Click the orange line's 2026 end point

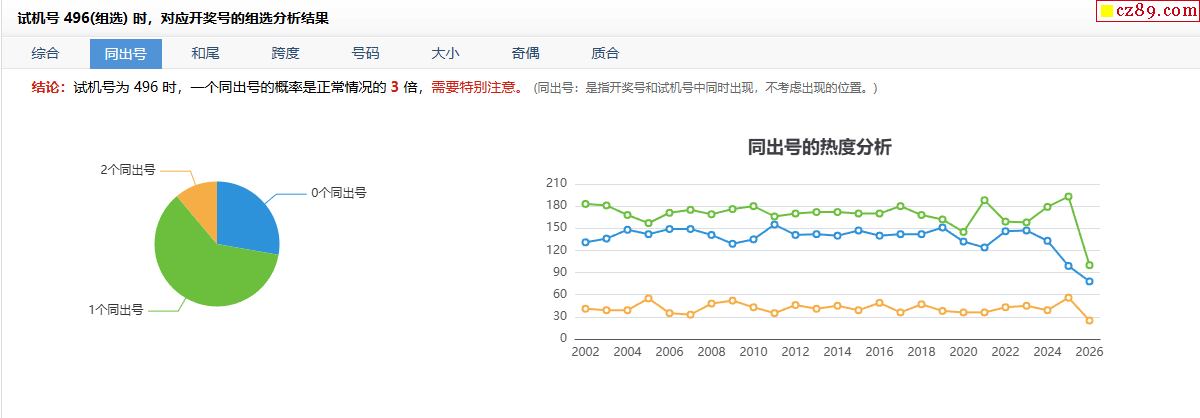pyautogui.click(x=1089, y=320)
